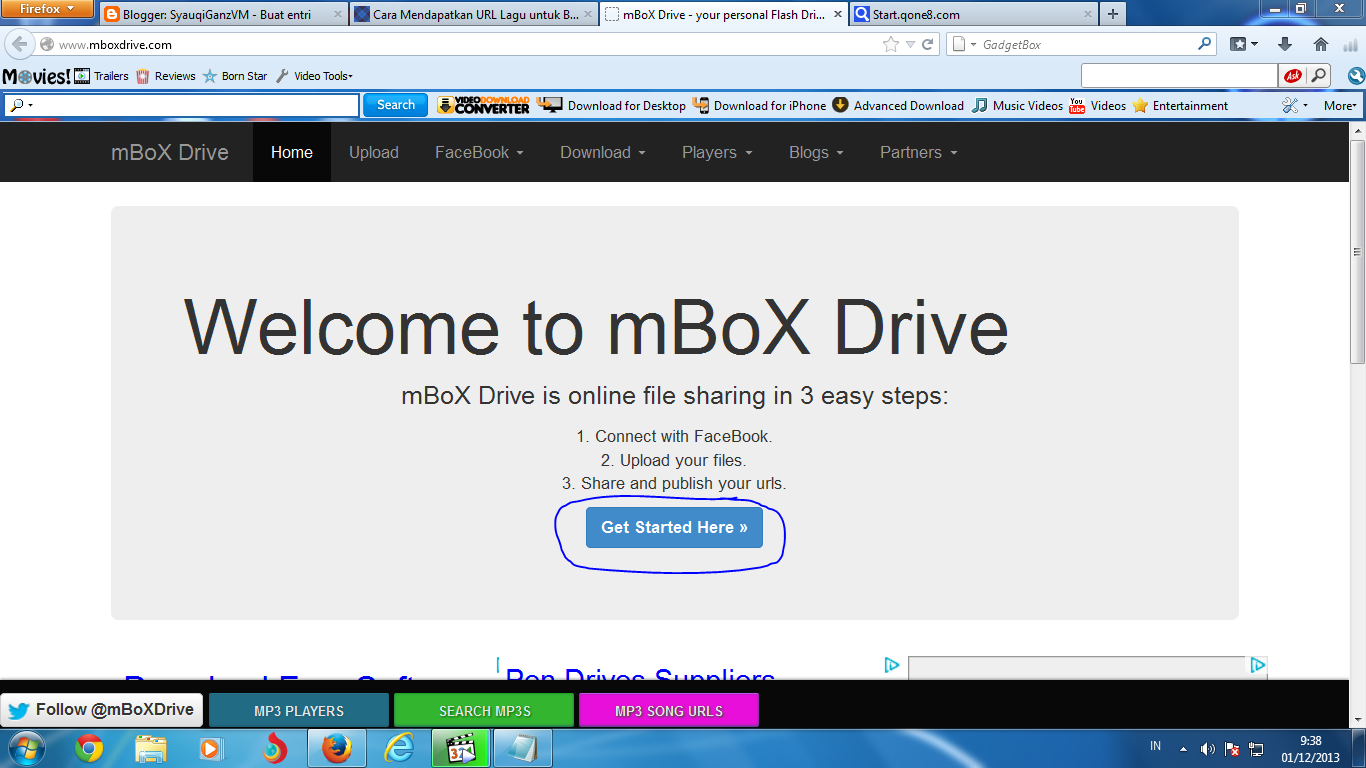Click the Ask toolbar search input field
The height and width of the screenshot is (768, 1366).
[x=1180, y=76]
